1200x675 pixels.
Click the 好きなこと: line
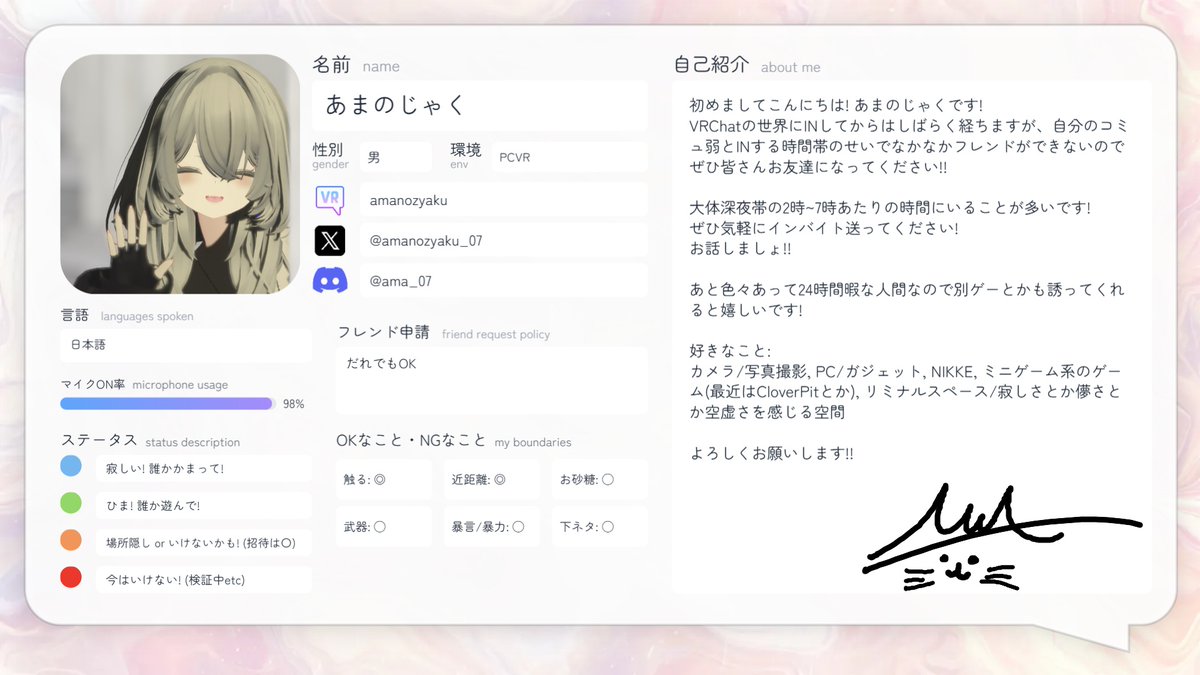(x=731, y=351)
